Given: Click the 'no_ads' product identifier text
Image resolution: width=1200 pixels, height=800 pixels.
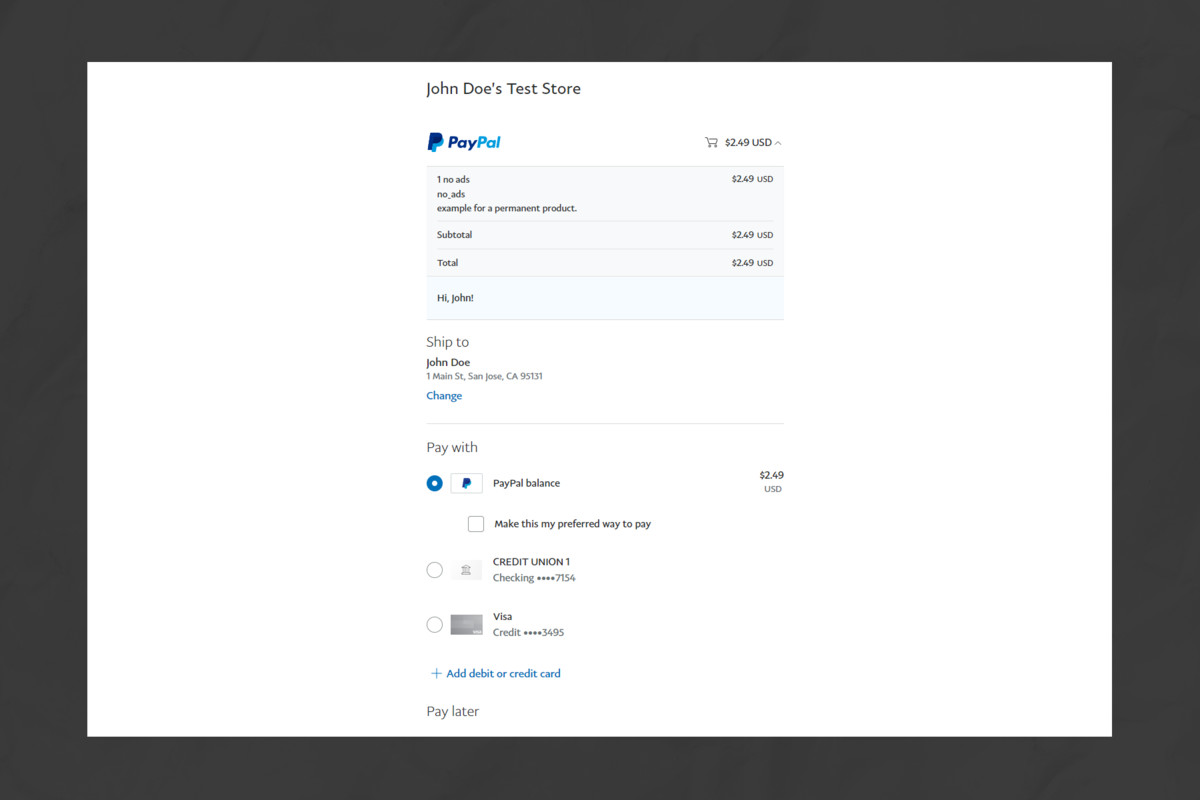Looking at the screenshot, I should pyautogui.click(x=451, y=194).
